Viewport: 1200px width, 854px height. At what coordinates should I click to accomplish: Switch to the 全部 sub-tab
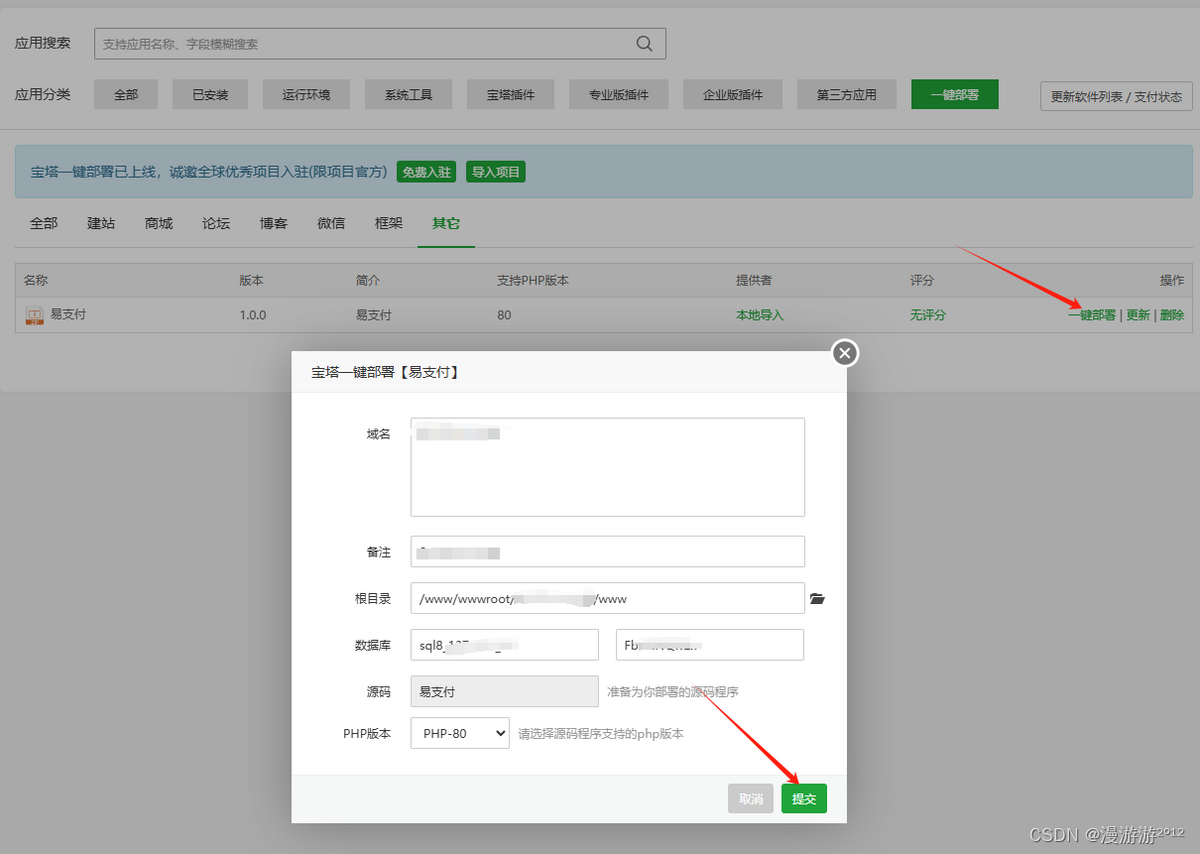click(44, 223)
